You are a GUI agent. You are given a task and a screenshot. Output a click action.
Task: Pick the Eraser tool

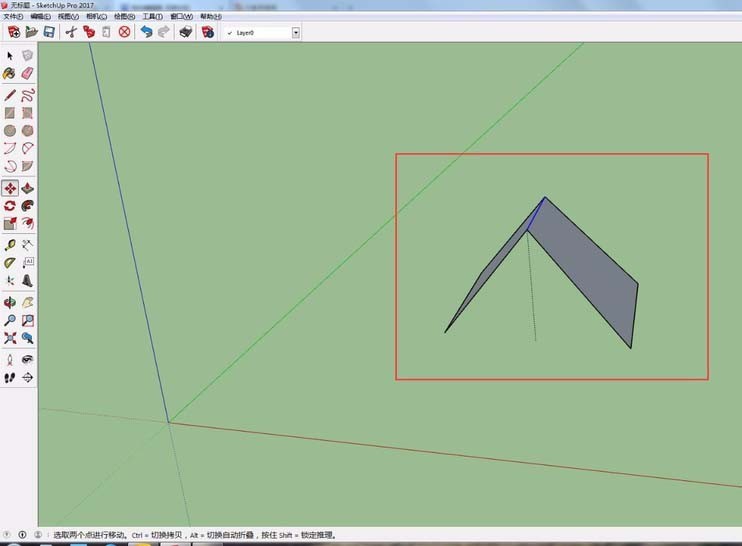[x=27, y=73]
